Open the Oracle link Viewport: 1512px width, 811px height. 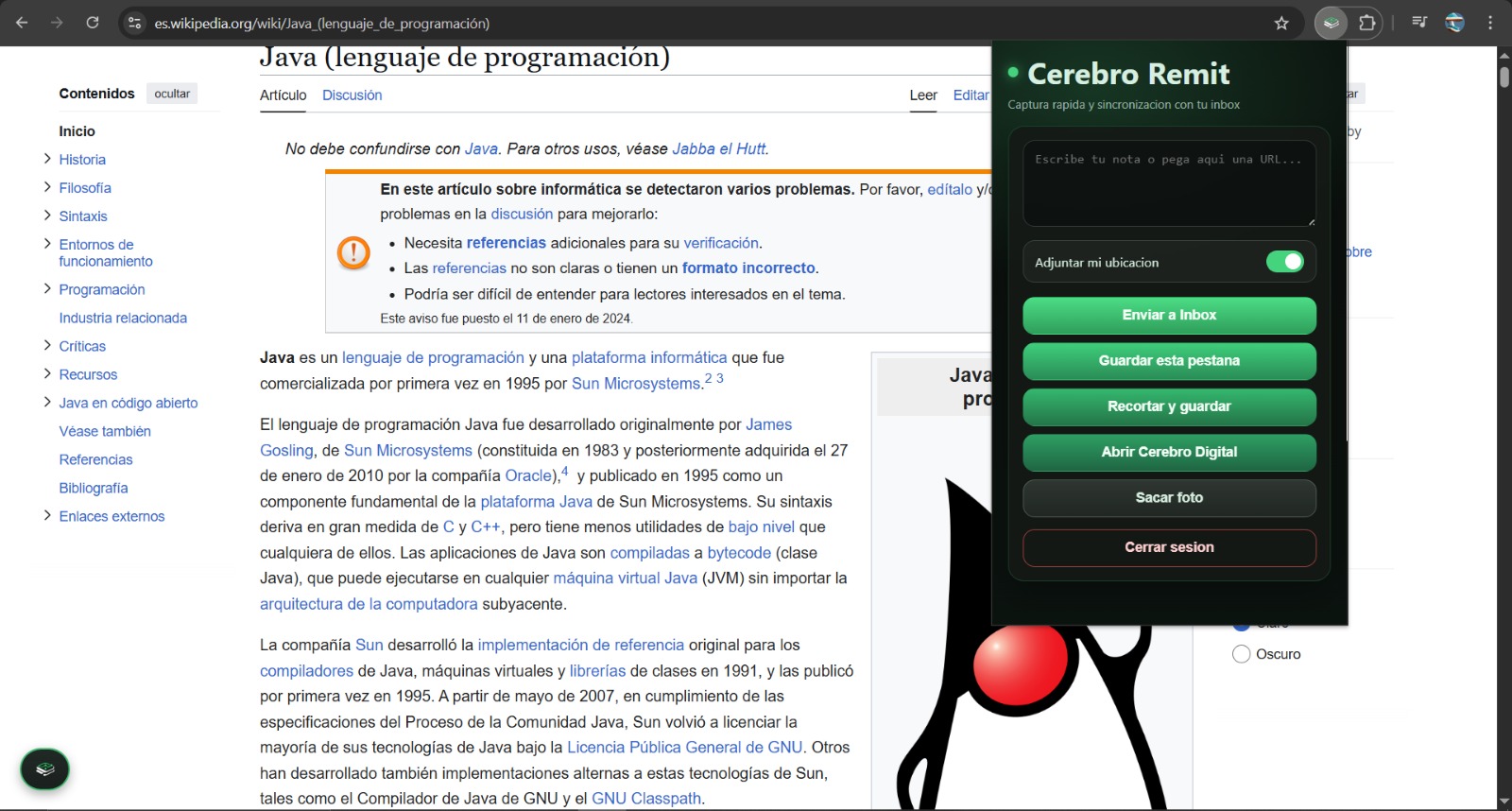pyautogui.click(x=528, y=475)
